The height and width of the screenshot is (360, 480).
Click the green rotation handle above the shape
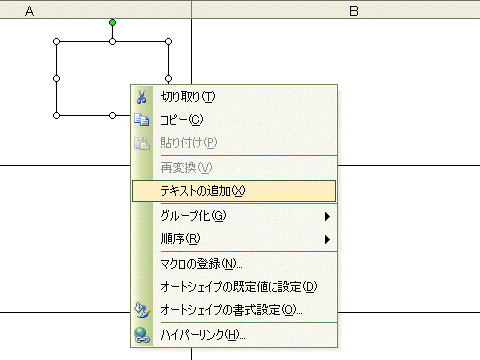[113, 23]
